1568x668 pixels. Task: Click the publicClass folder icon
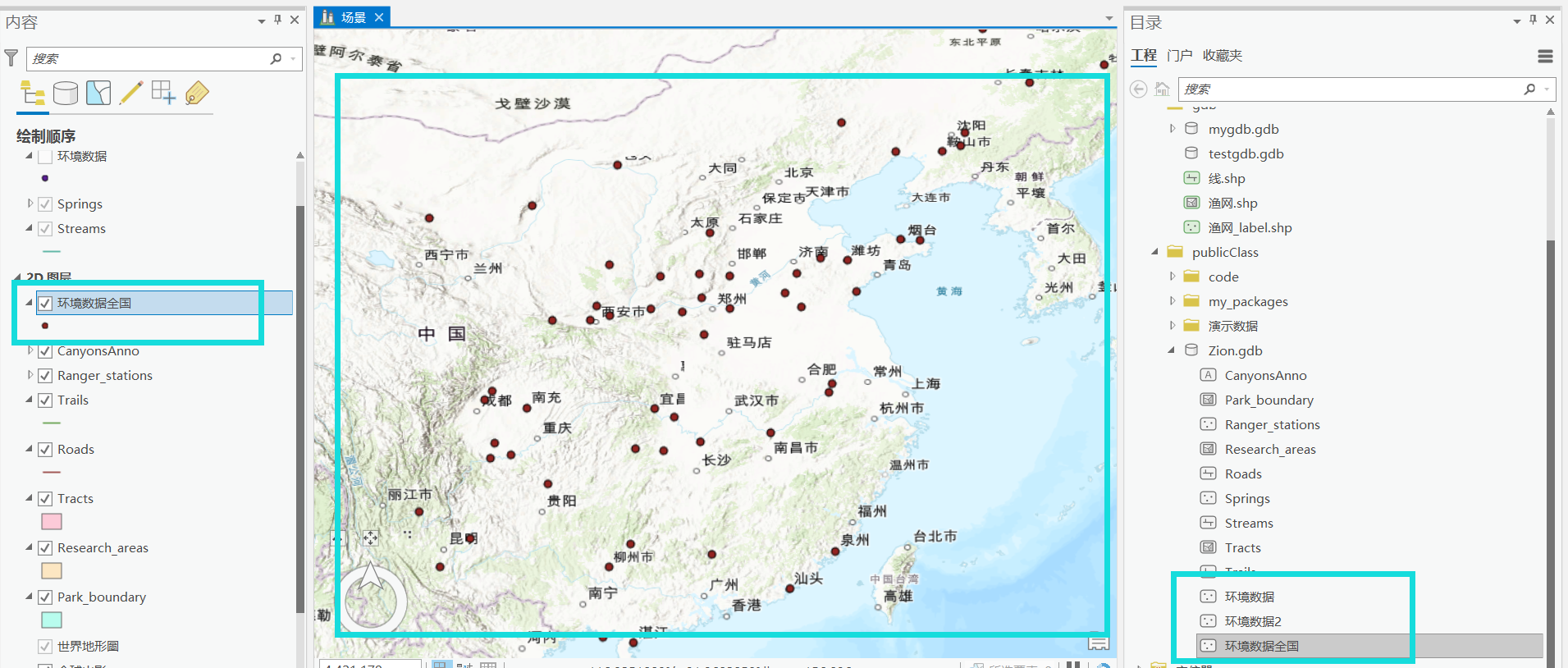coord(1175,252)
